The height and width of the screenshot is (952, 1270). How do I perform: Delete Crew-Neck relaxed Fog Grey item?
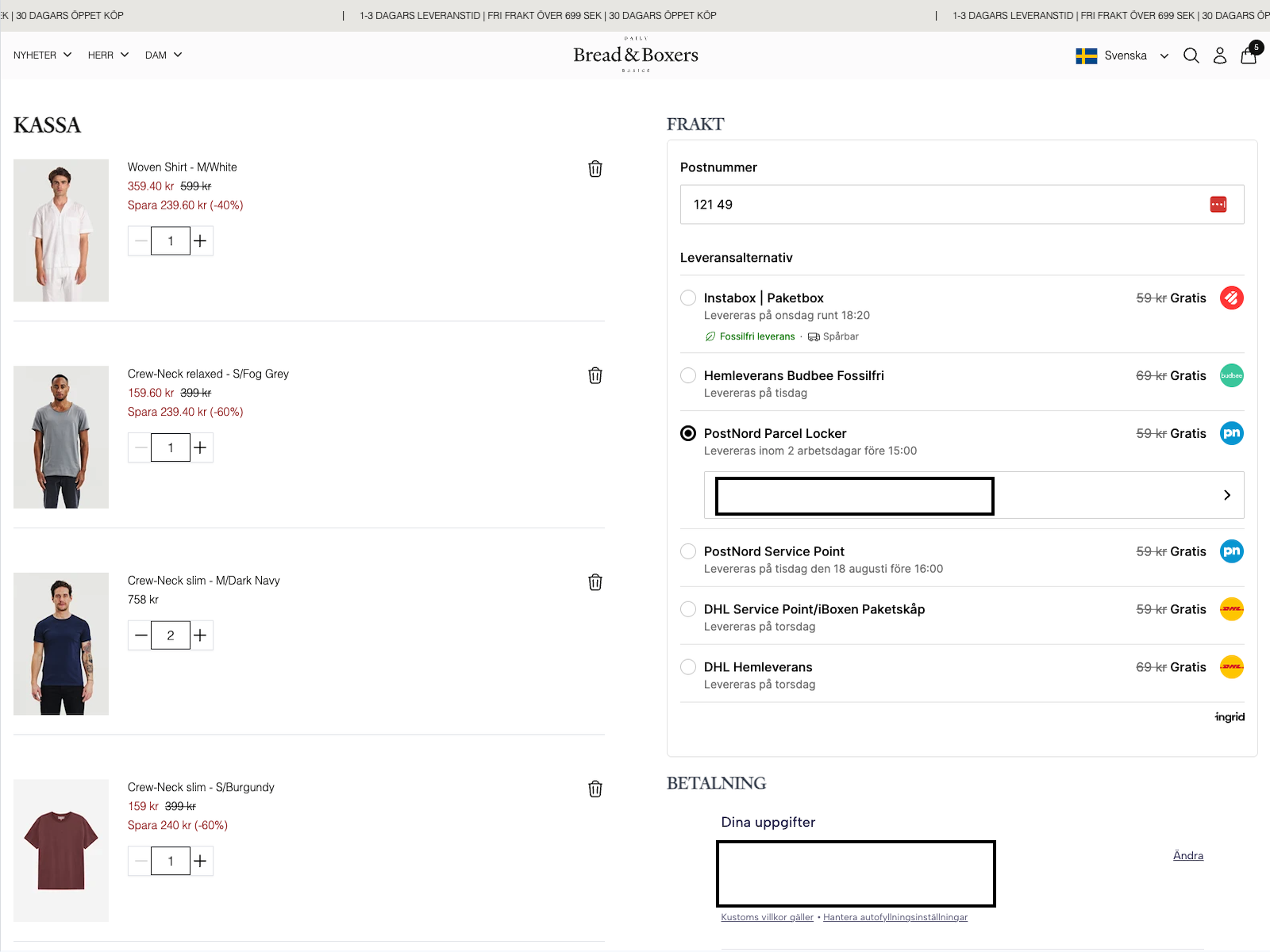pyautogui.click(x=595, y=375)
